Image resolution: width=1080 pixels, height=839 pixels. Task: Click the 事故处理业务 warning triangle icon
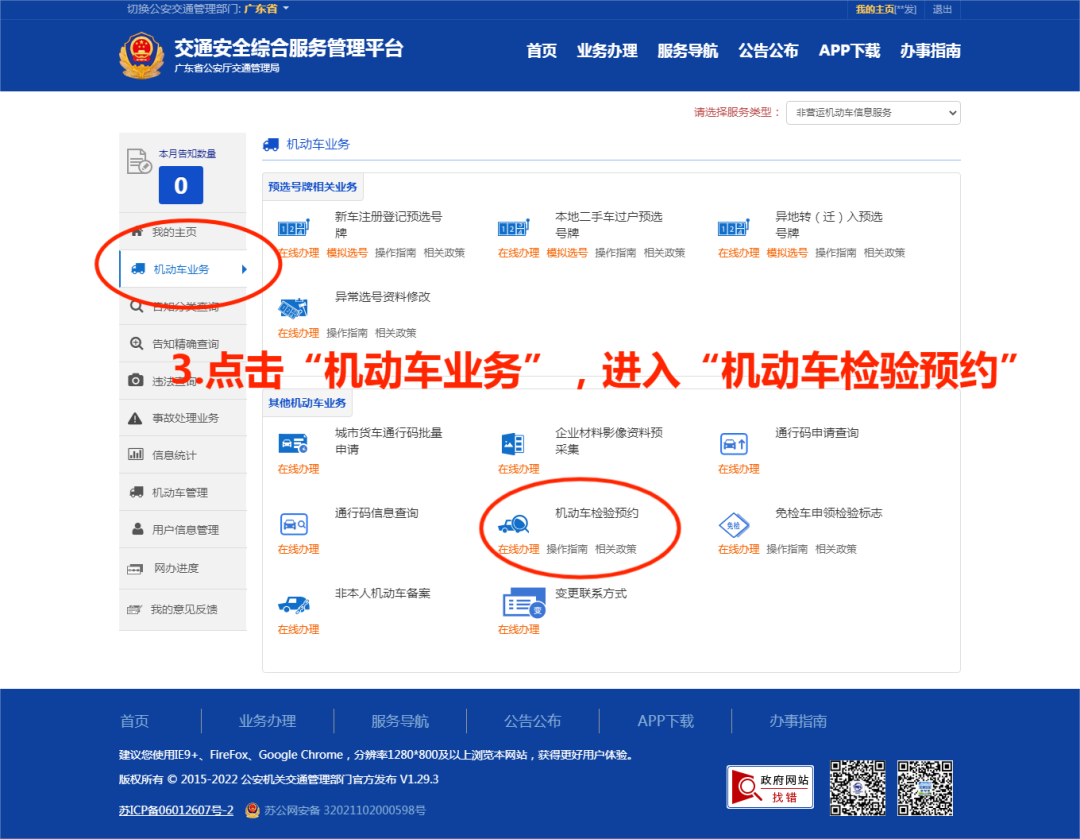click(x=136, y=418)
